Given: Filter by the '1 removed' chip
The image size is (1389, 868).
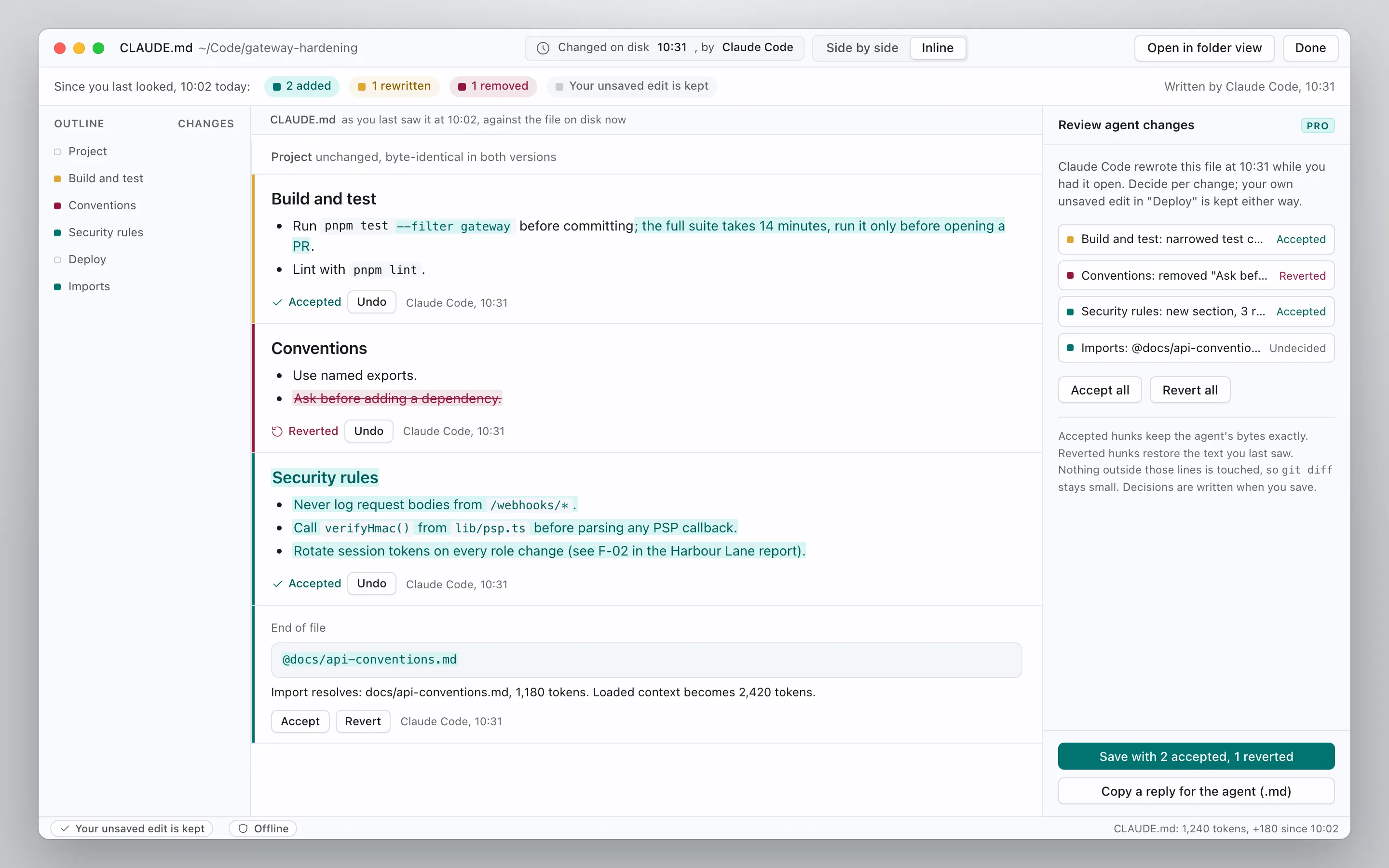Looking at the screenshot, I should pyautogui.click(x=493, y=86).
